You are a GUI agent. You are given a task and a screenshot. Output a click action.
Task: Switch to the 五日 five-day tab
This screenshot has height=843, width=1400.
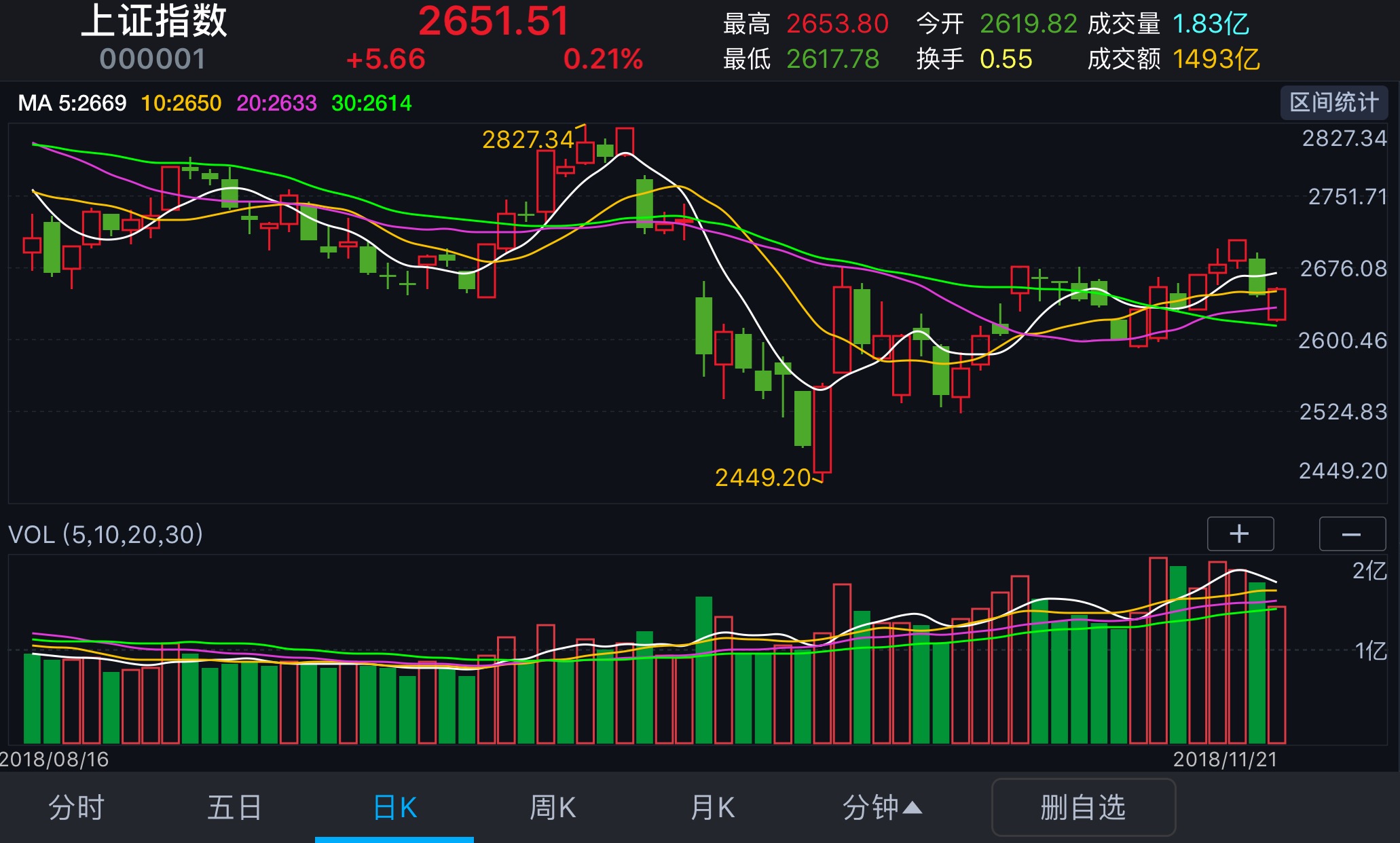pyautogui.click(x=235, y=808)
